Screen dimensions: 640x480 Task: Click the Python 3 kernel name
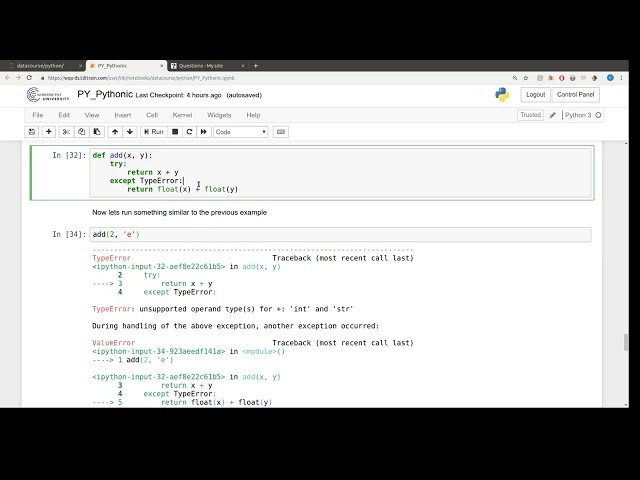(578, 115)
